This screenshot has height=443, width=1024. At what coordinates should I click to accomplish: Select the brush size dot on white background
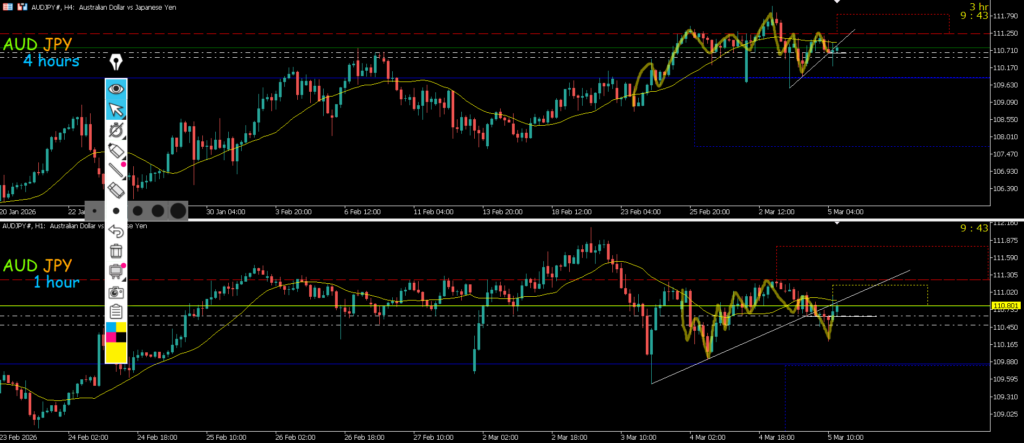pyautogui.click(x=117, y=211)
